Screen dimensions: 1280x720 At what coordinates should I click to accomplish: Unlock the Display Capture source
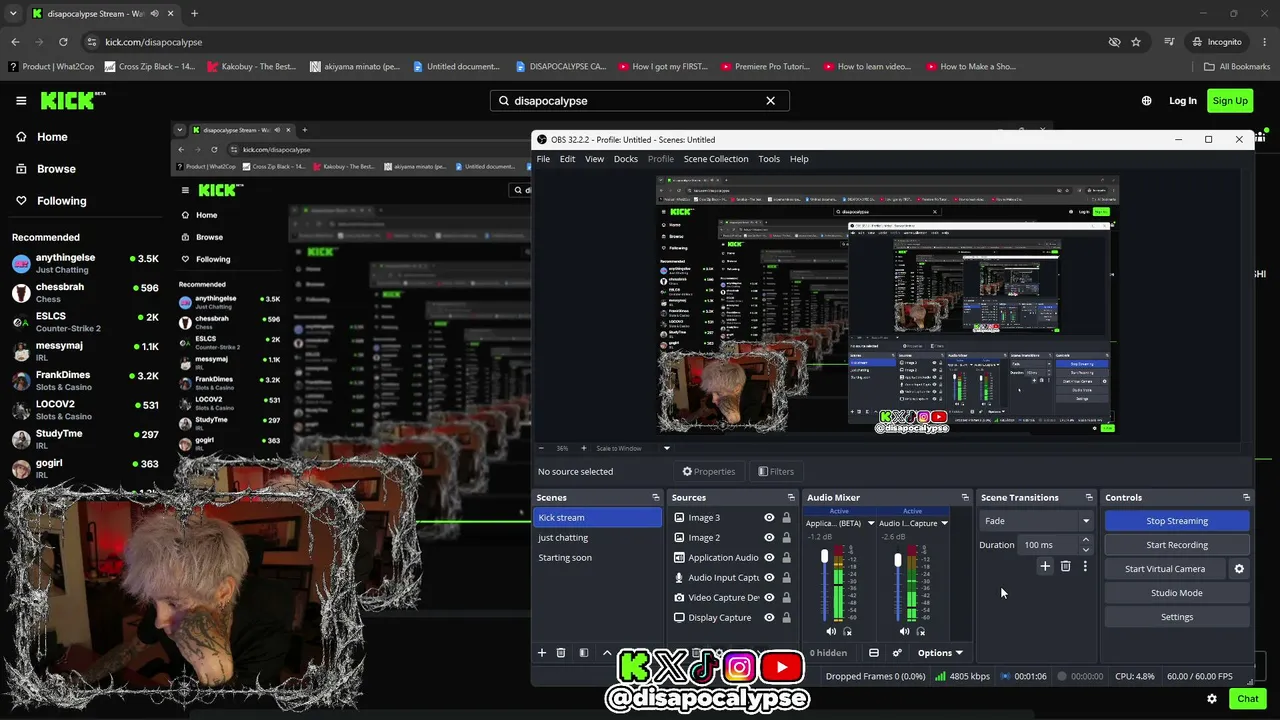pyautogui.click(x=786, y=618)
